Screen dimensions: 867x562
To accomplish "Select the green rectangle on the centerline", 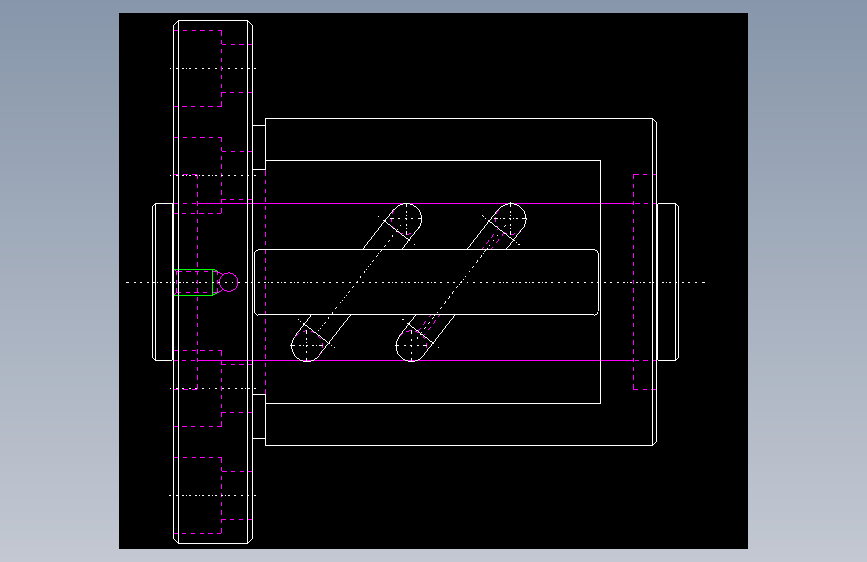I will pos(194,283).
